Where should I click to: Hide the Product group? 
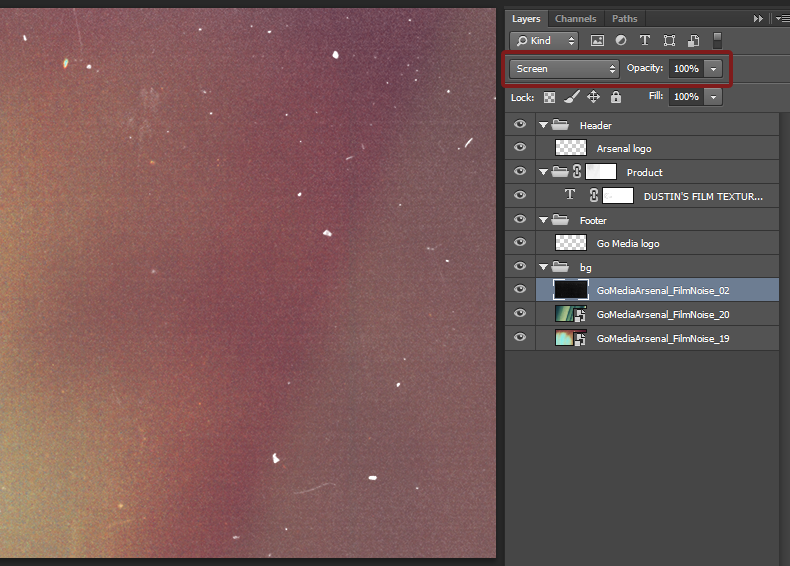click(520, 171)
